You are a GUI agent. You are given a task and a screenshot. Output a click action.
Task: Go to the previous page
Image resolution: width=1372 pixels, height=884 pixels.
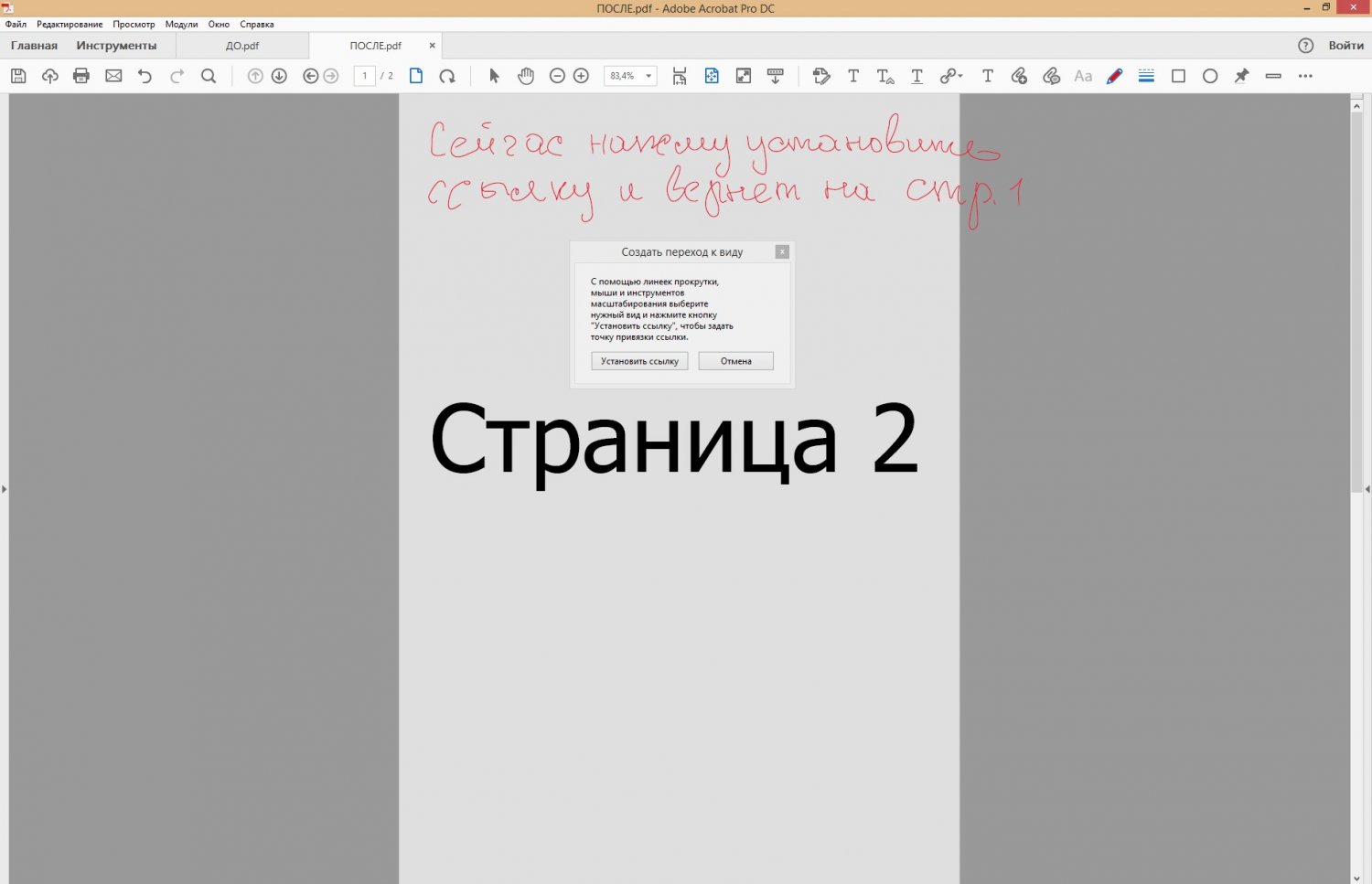[255, 76]
